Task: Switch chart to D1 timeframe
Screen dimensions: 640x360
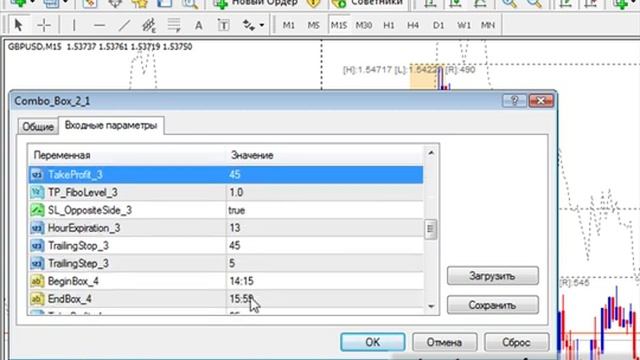Action: [438, 25]
